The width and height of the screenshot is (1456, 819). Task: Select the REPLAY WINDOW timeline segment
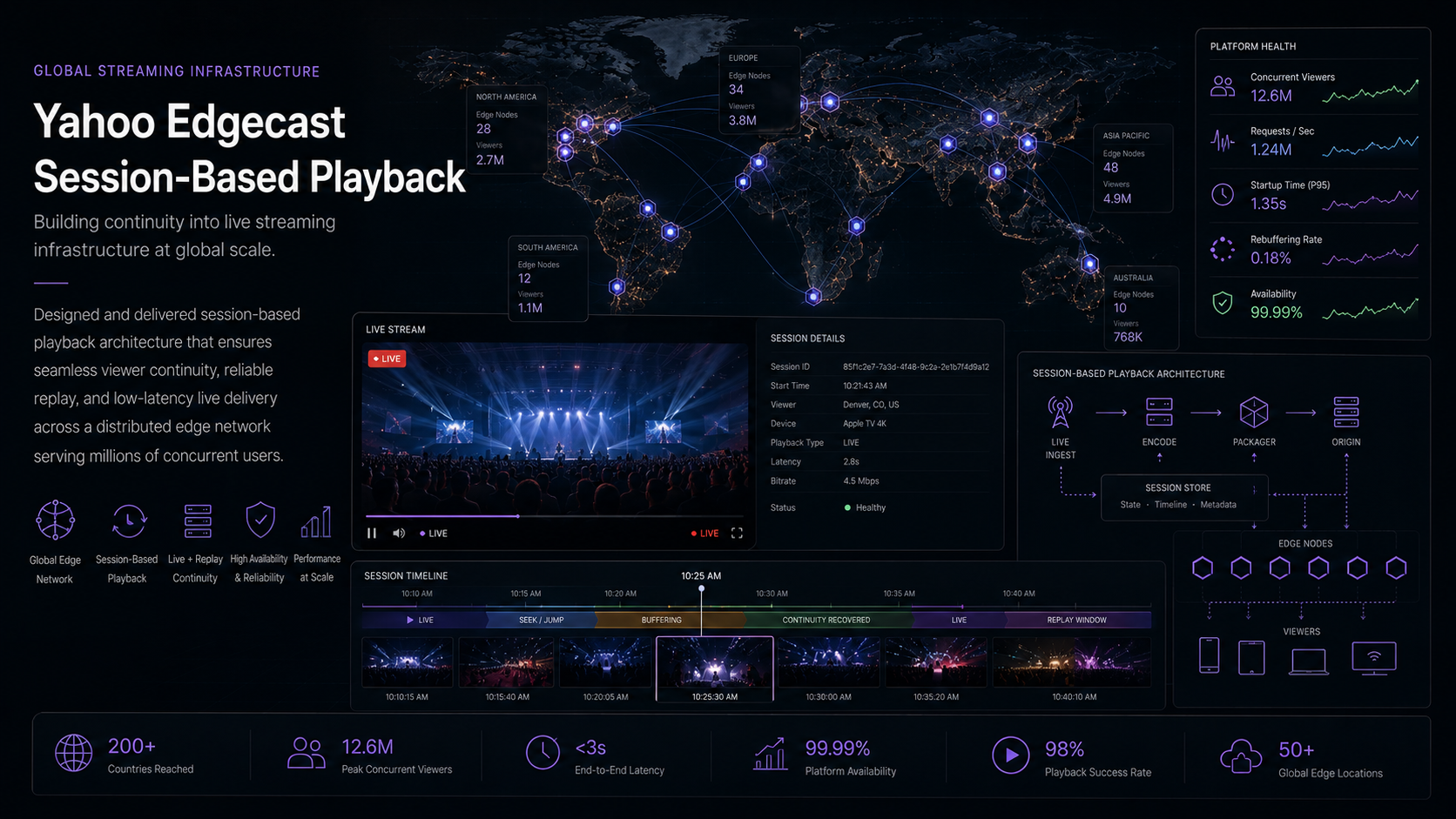pos(1077,620)
